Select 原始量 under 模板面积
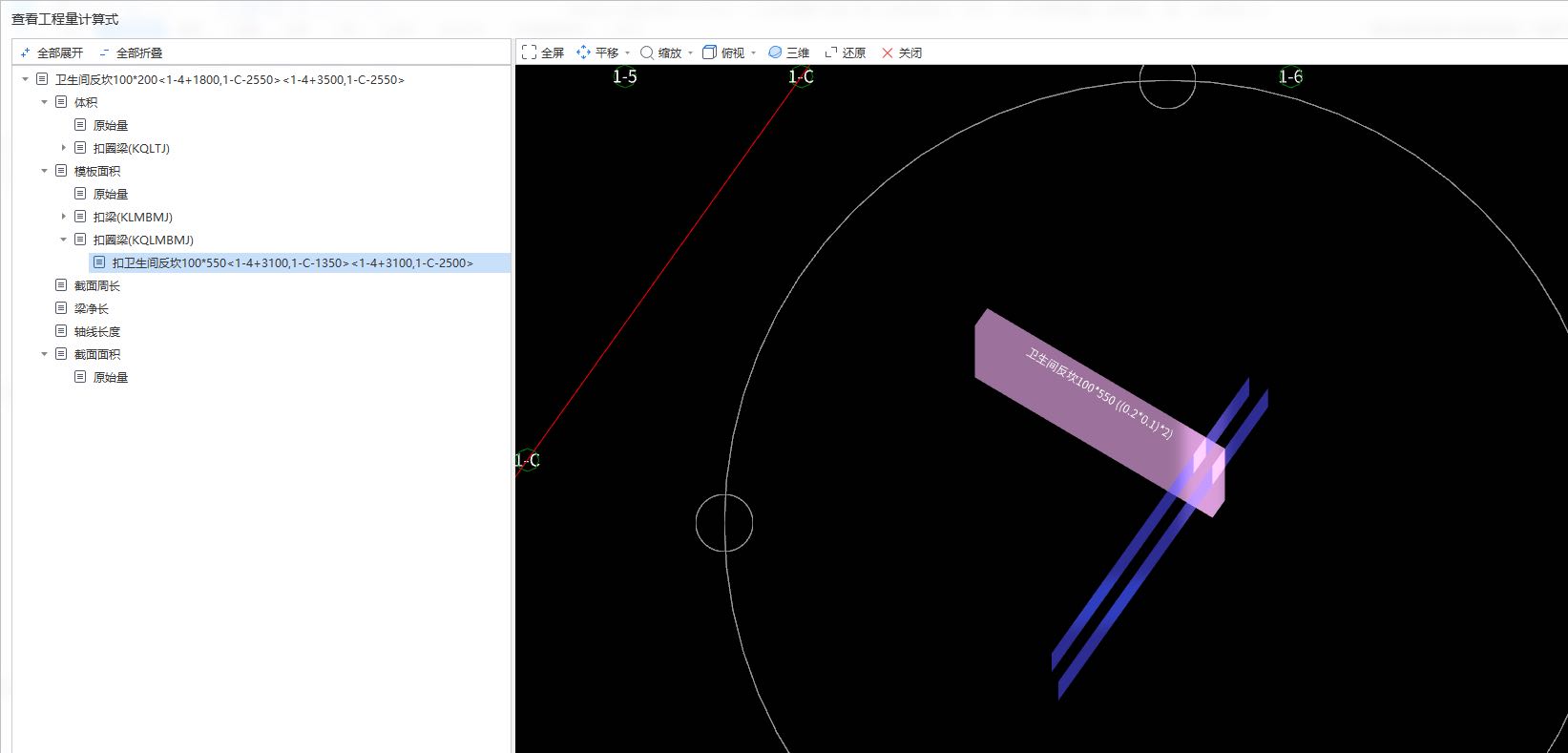 coord(111,194)
